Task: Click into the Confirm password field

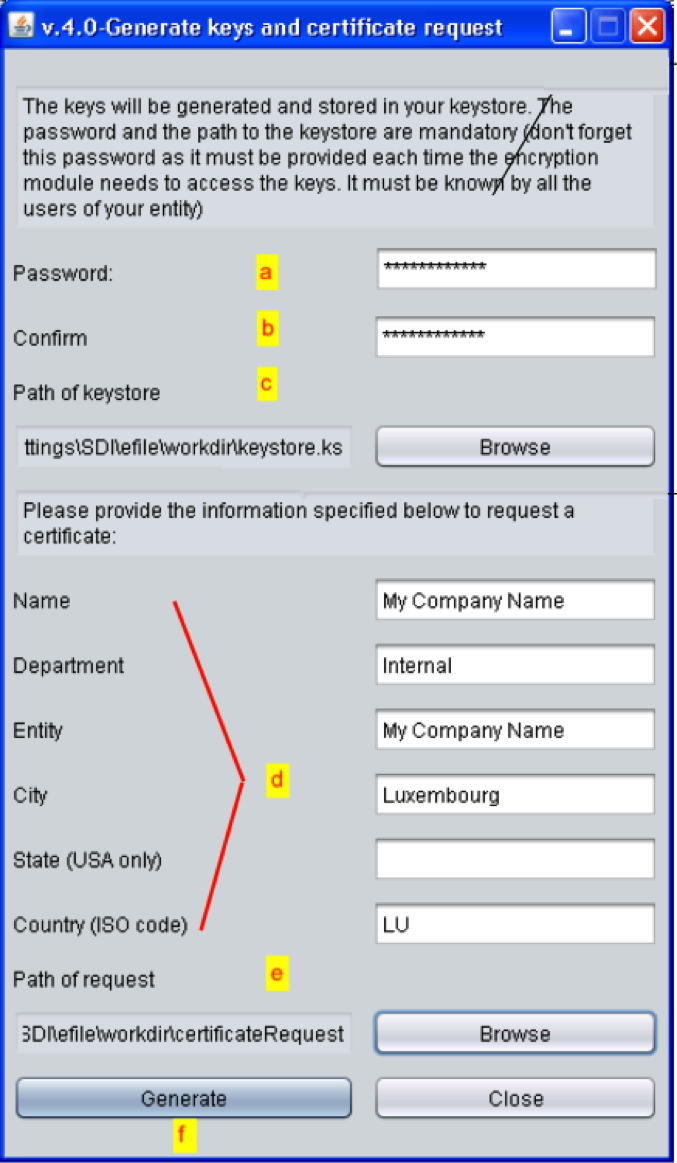Action: (x=516, y=337)
